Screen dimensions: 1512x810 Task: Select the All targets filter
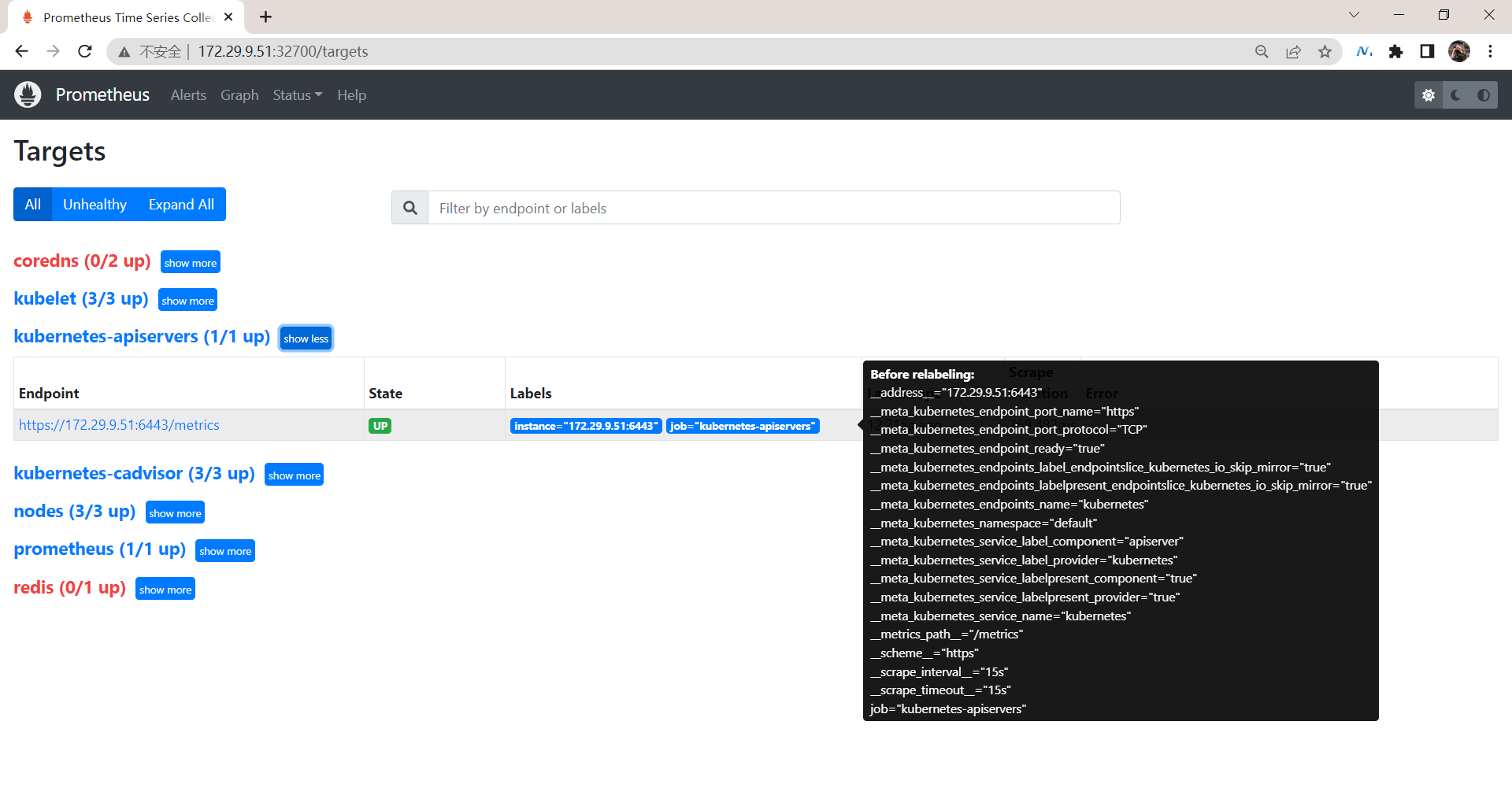coord(32,204)
